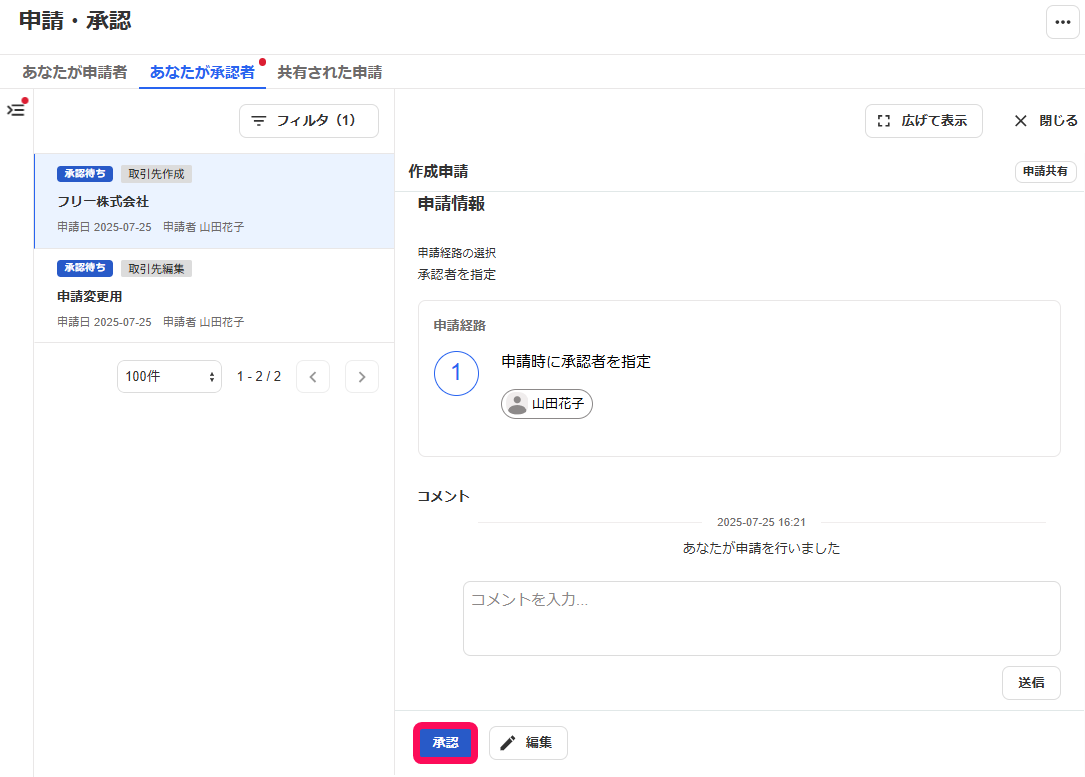Image resolution: width=1085 pixels, height=777 pixels.
Task: Expand the side navigation menu icon
Action: pyautogui.click(x=16, y=110)
